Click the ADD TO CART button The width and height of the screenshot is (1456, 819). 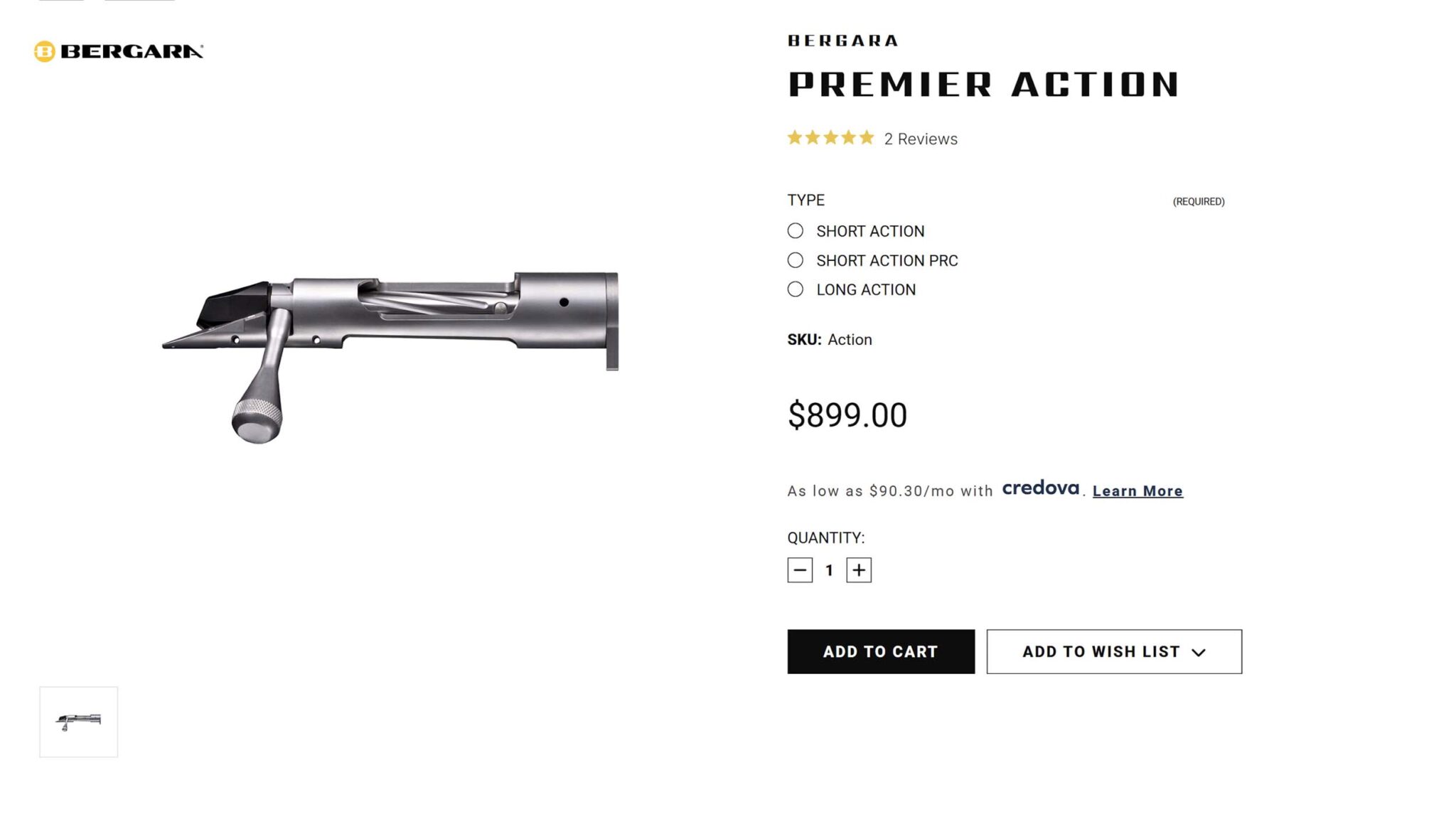click(881, 651)
